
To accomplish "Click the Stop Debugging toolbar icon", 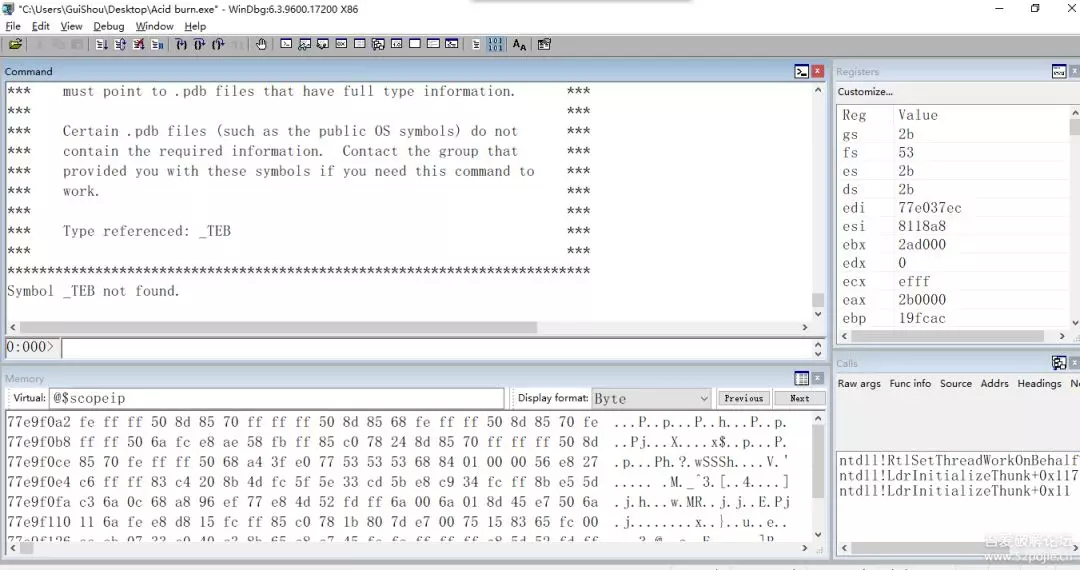I will [x=138, y=45].
